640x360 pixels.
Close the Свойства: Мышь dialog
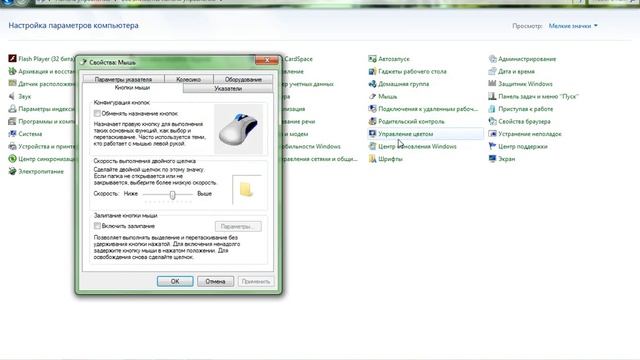[267, 60]
